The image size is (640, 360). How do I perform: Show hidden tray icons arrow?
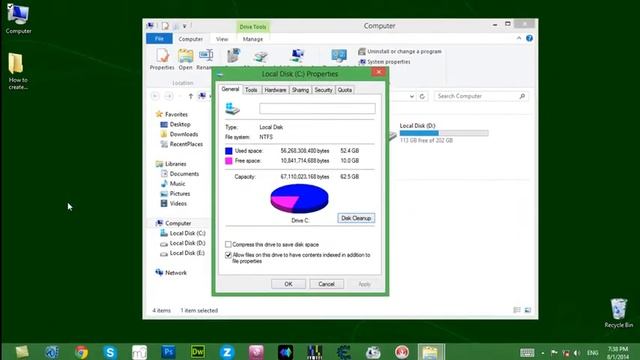click(x=543, y=353)
